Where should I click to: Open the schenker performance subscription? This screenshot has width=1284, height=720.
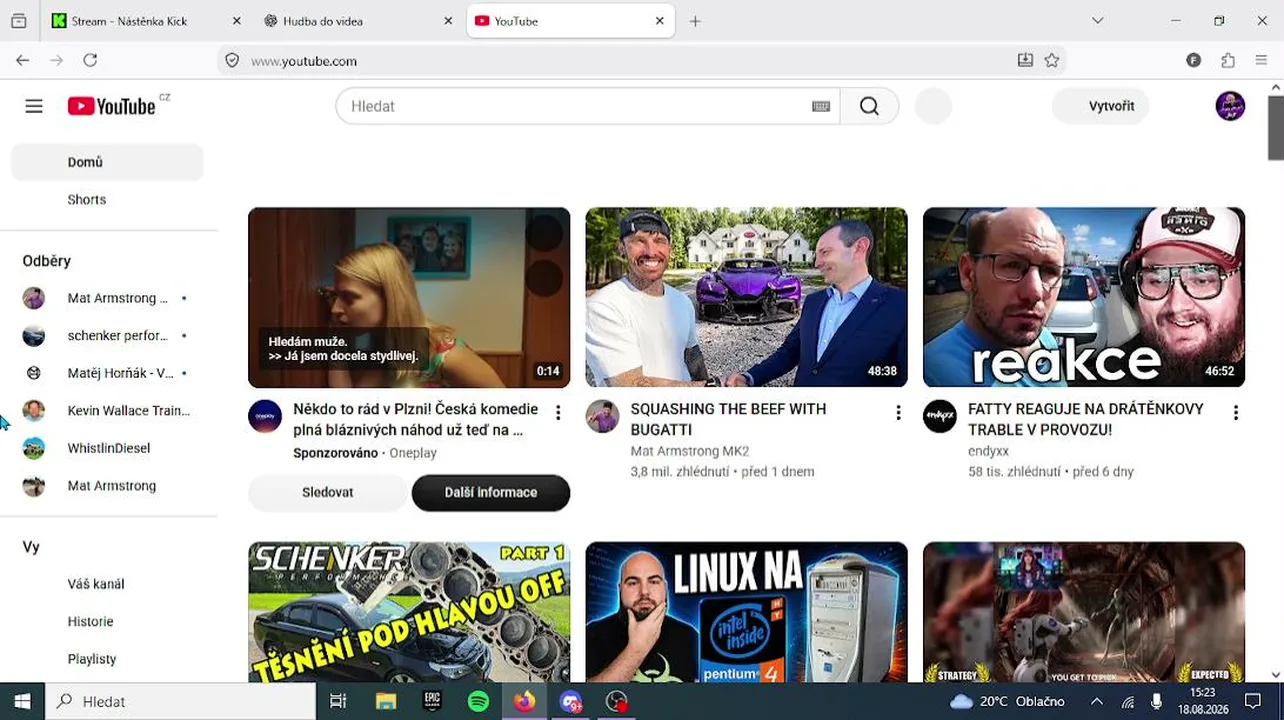click(107, 336)
